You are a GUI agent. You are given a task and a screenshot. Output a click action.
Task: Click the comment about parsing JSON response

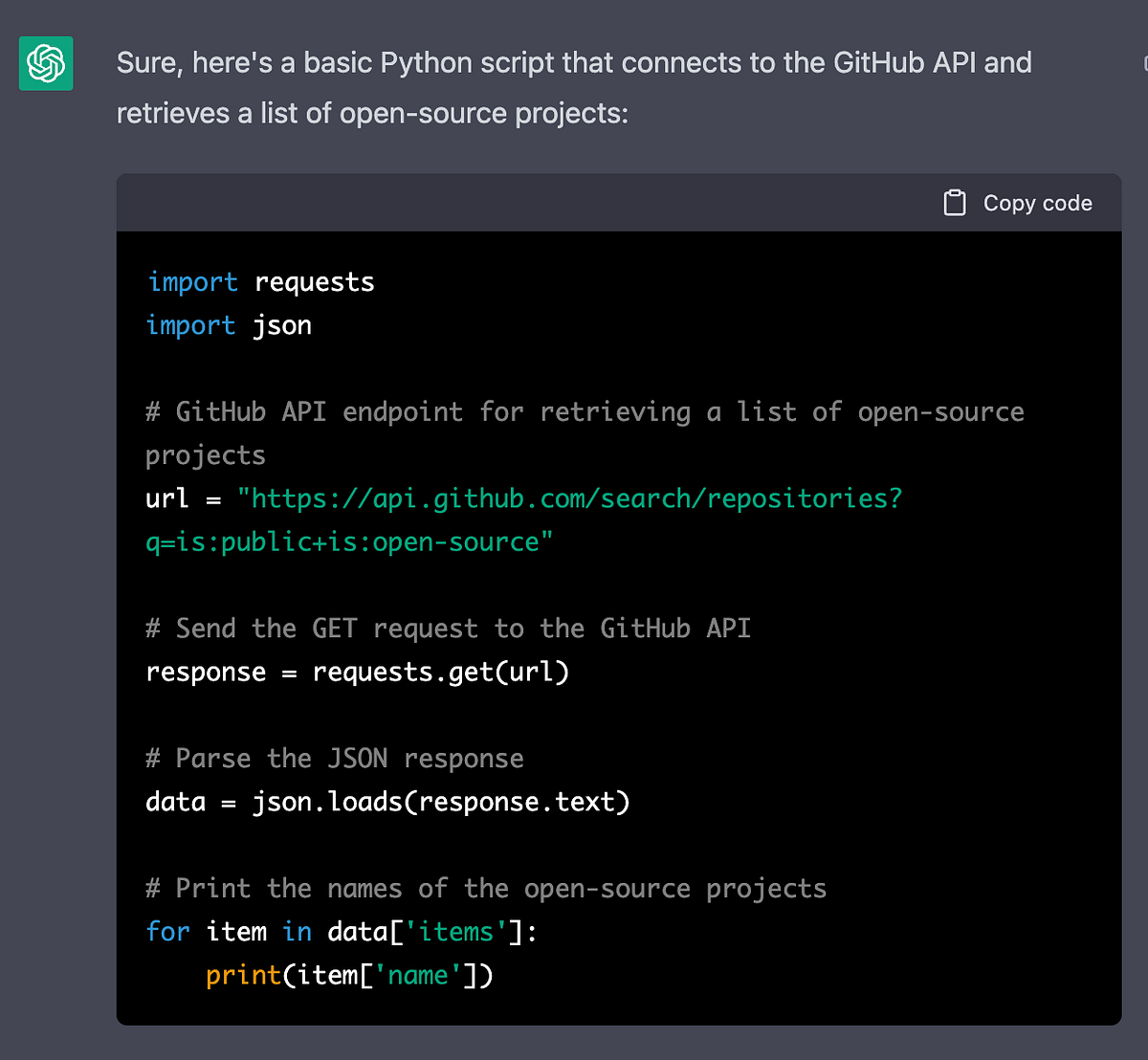click(333, 758)
